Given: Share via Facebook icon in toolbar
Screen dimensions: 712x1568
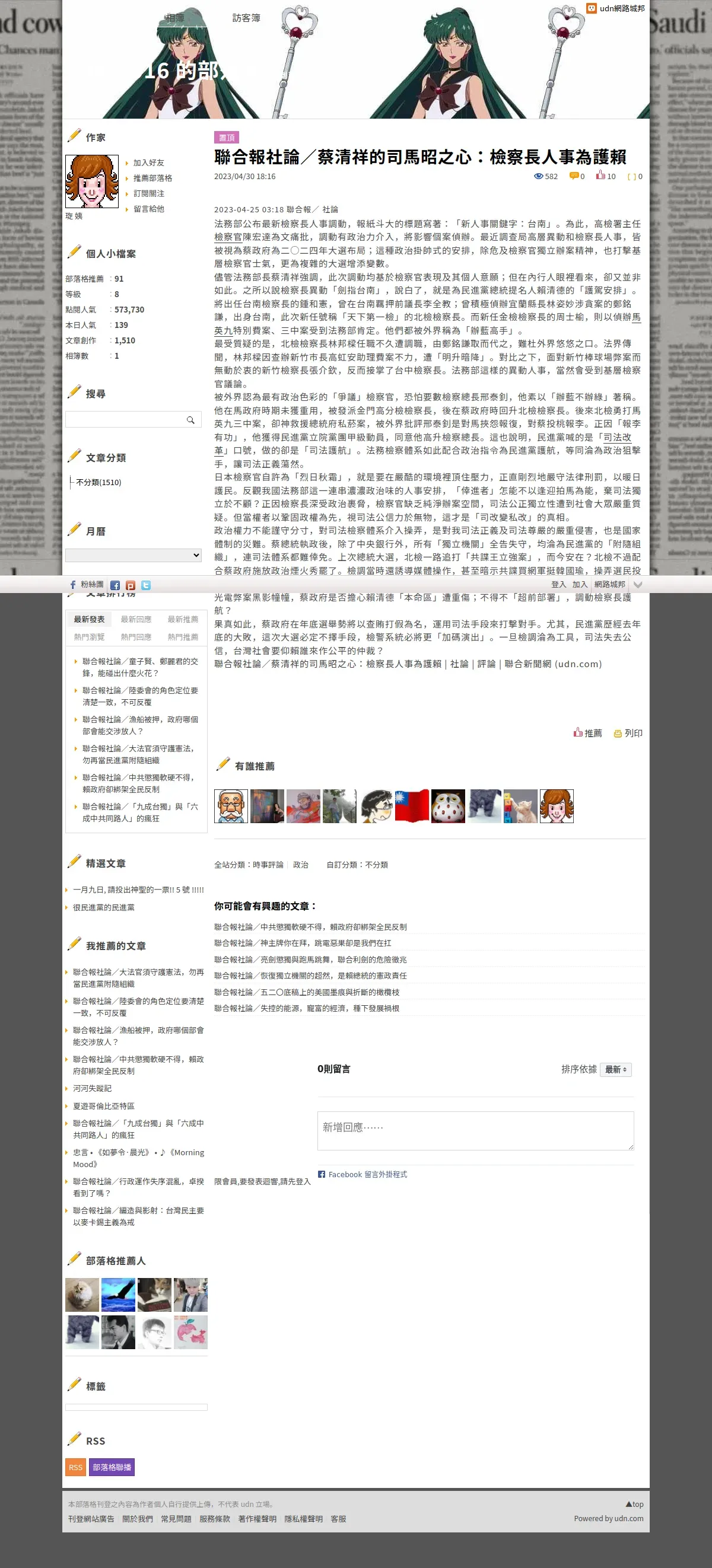Looking at the screenshot, I should (115, 585).
